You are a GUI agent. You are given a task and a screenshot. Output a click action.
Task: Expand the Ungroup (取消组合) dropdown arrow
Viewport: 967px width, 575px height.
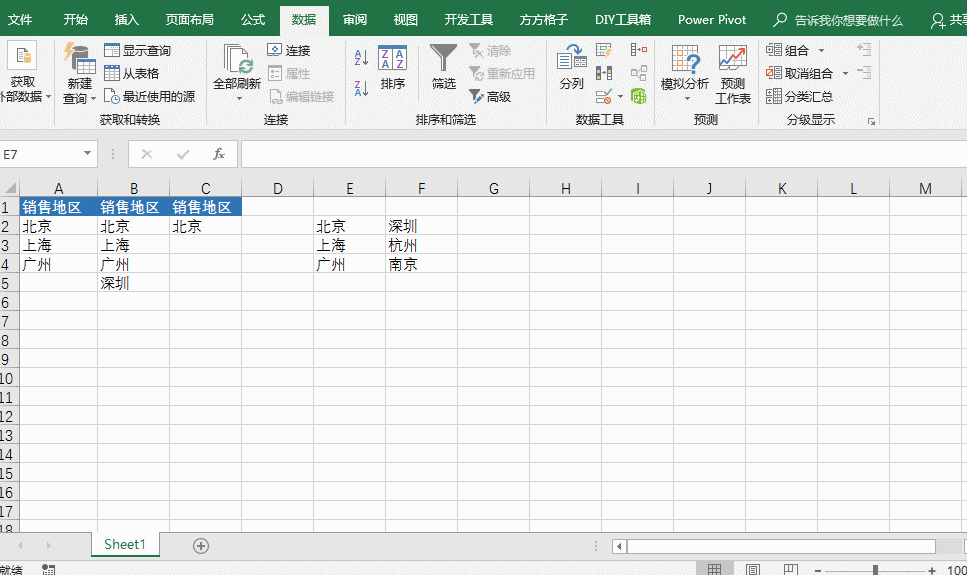[x=846, y=73]
